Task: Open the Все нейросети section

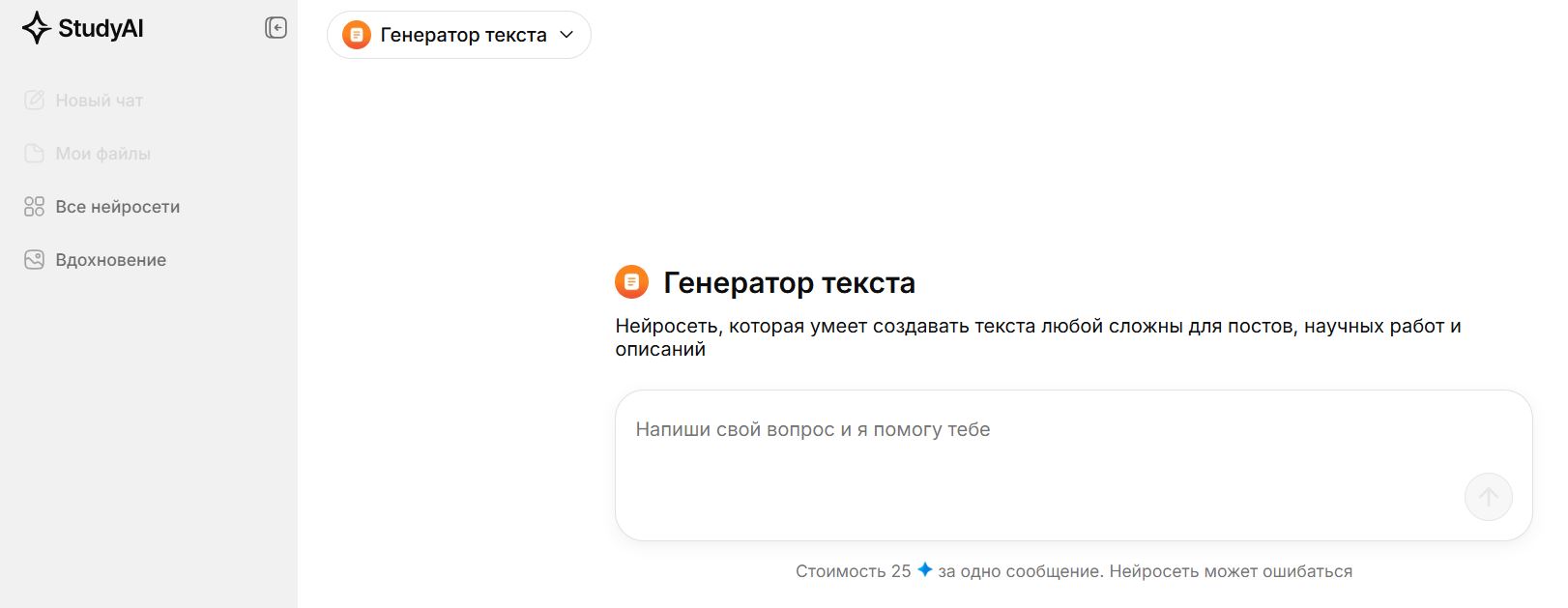Action: pyautogui.click(x=118, y=206)
